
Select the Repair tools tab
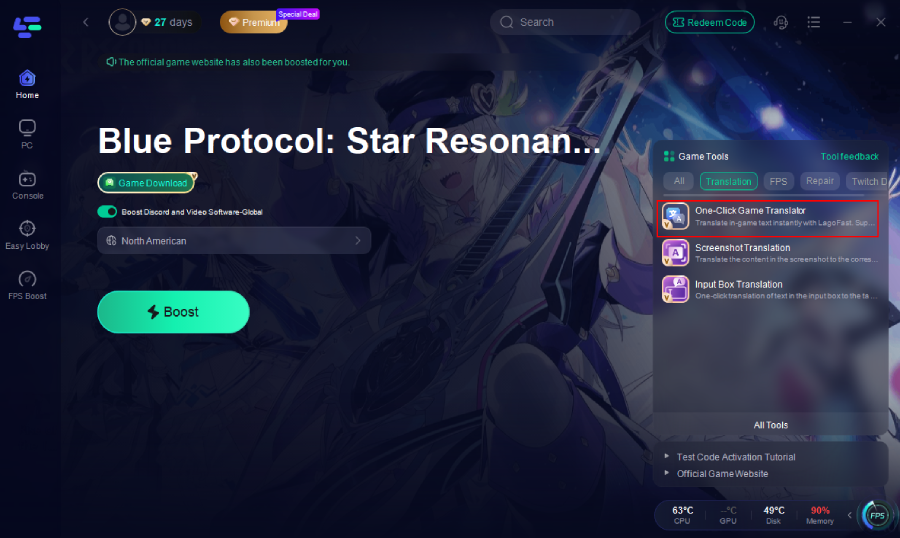(x=820, y=181)
